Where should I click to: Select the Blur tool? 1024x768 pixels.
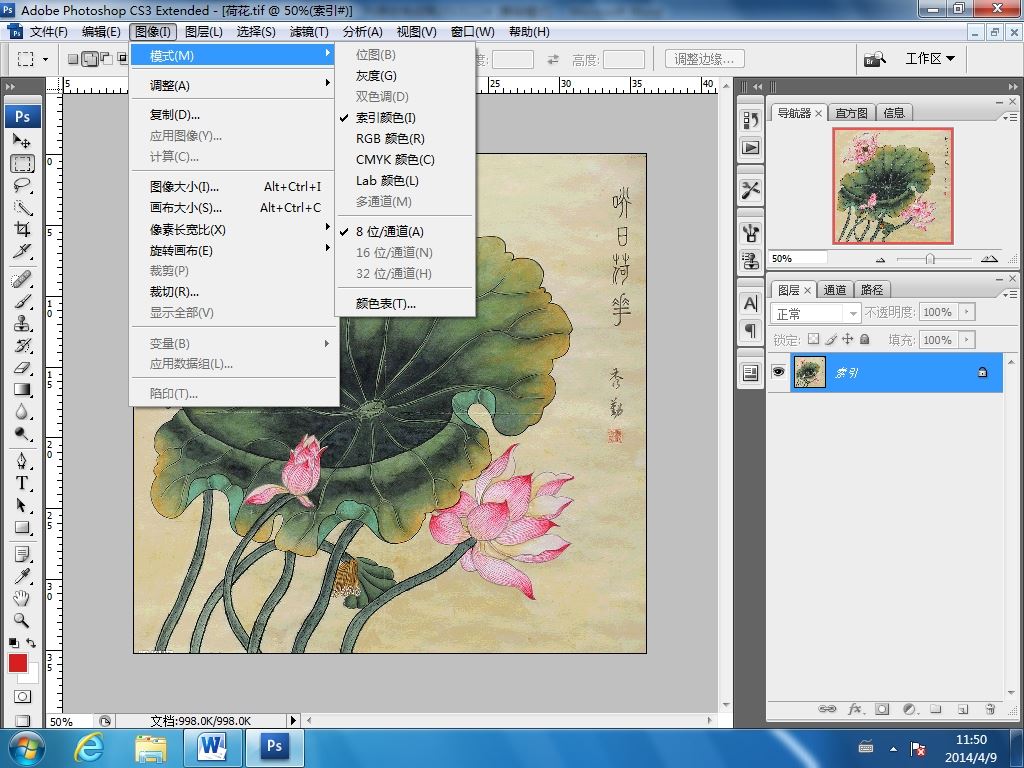(x=22, y=412)
